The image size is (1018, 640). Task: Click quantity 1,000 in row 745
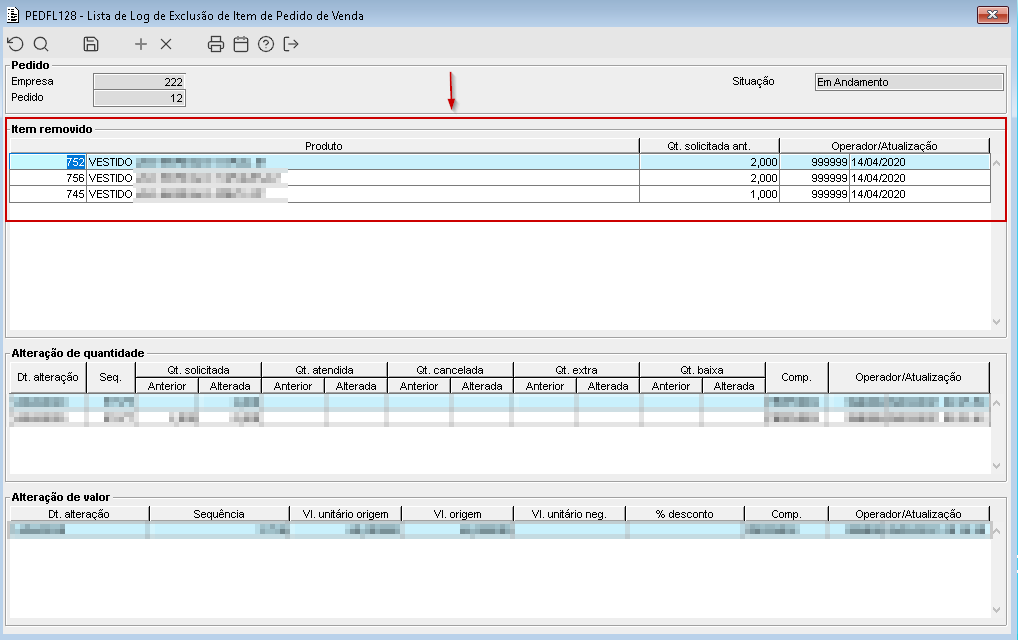(709, 194)
